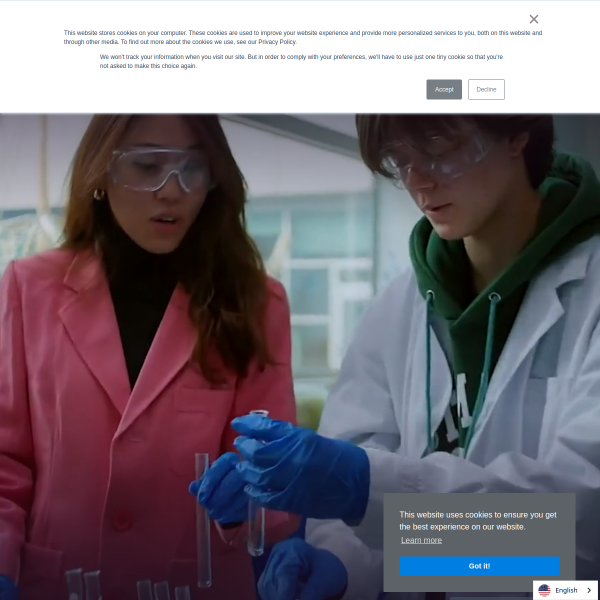Image resolution: width=600 pixels, height=600 pixels.
Task: Click the woman's safety goggles in the video
Action: coord(160,168)
